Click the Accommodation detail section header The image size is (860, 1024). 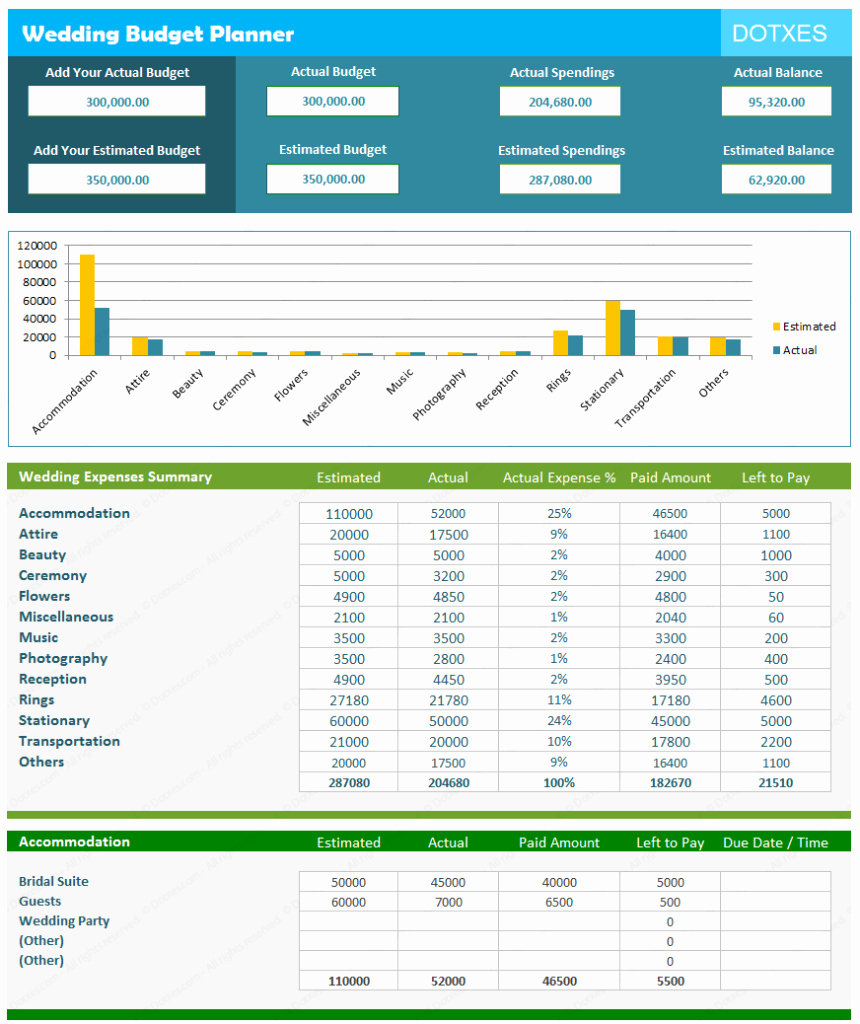pyautogui.click(x=74, y=842)
